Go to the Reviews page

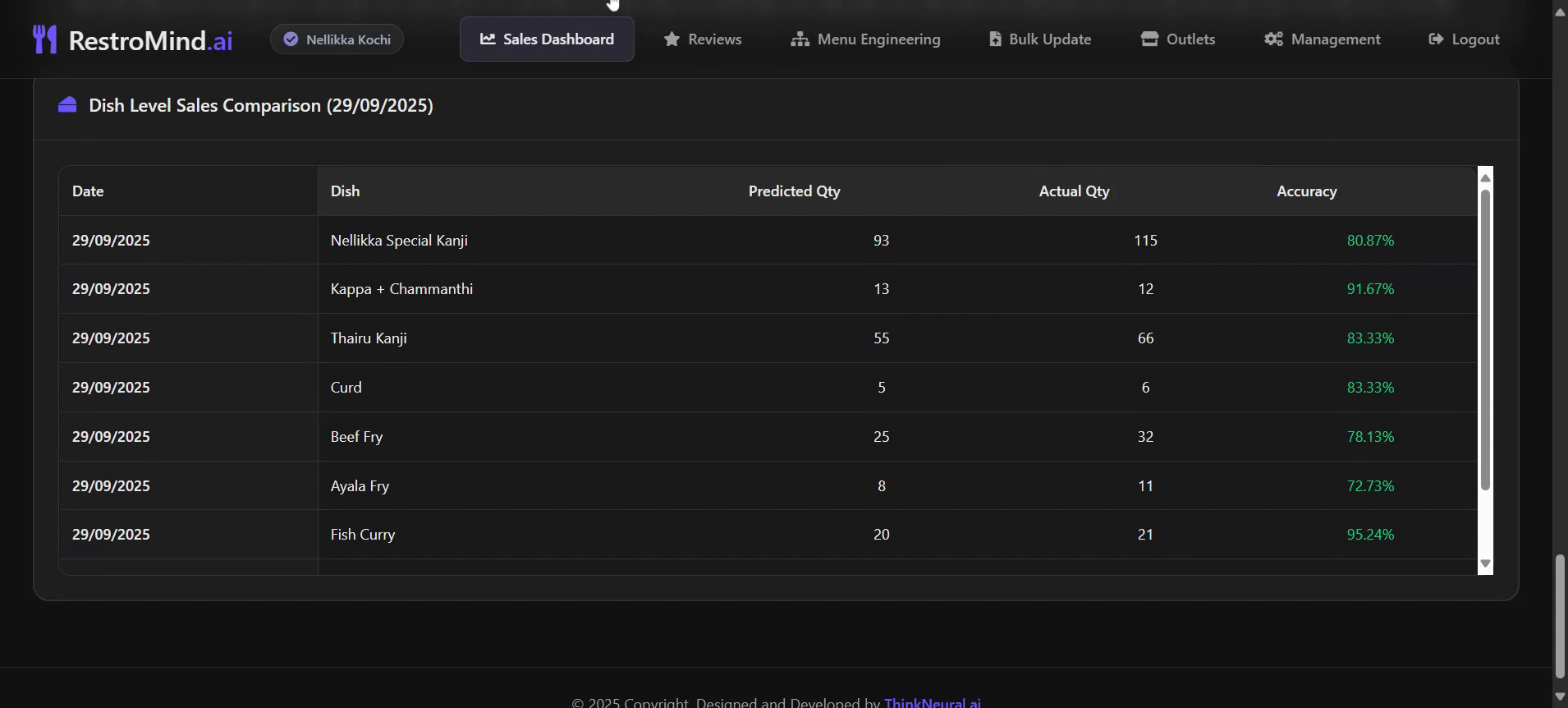[x=703, y=39]
